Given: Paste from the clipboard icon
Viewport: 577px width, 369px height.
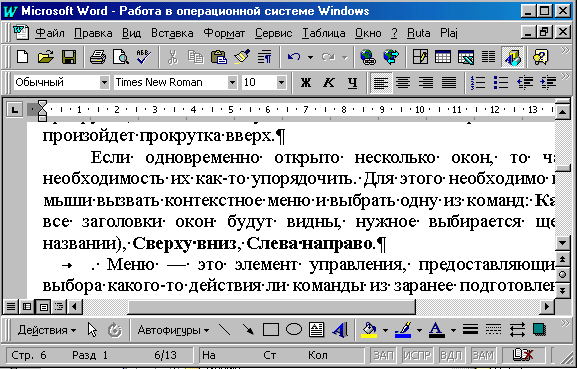Looking at the screenshot, I should 219,57.
